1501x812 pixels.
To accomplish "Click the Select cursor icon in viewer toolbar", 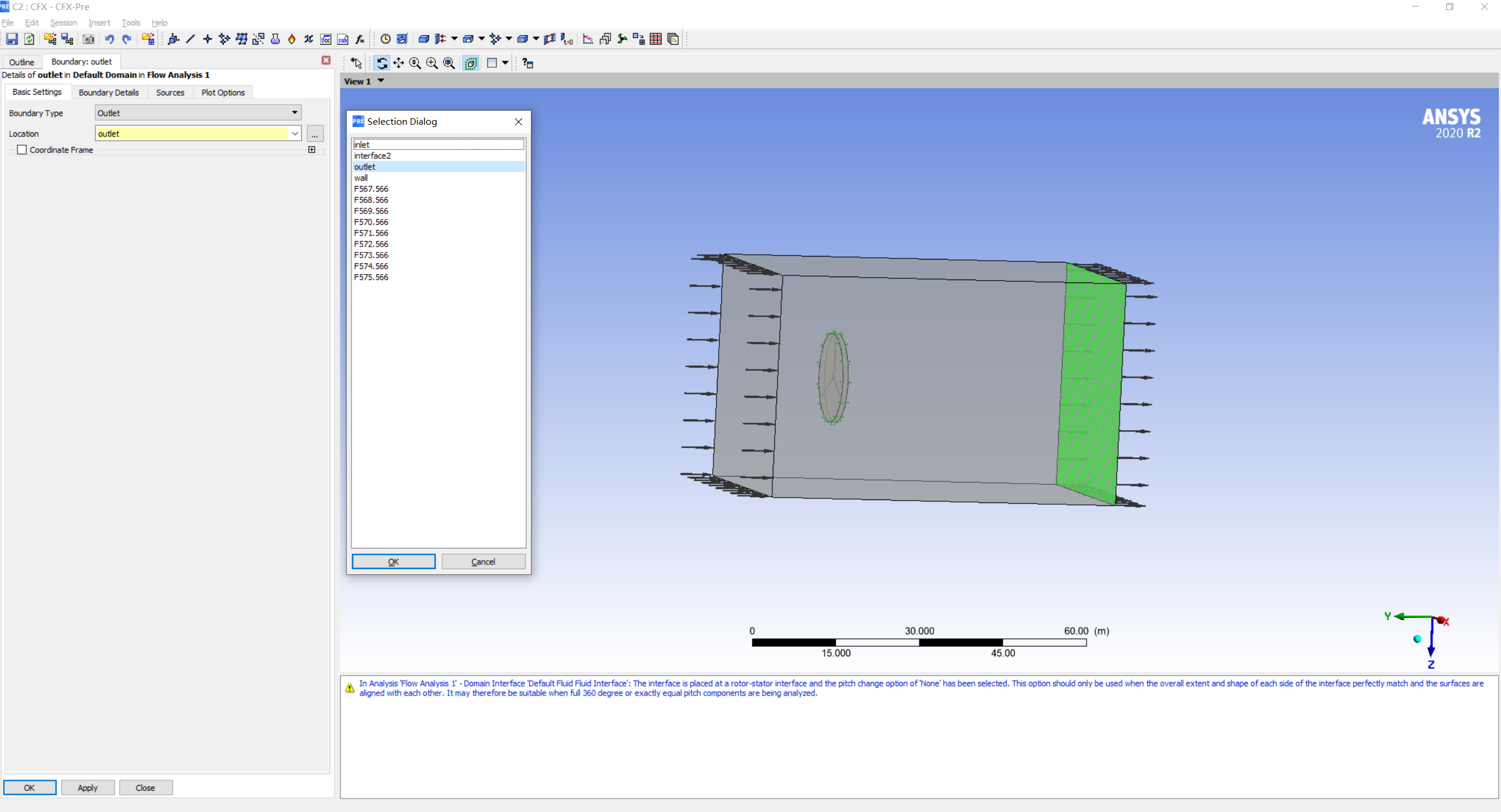I will 356,63.
